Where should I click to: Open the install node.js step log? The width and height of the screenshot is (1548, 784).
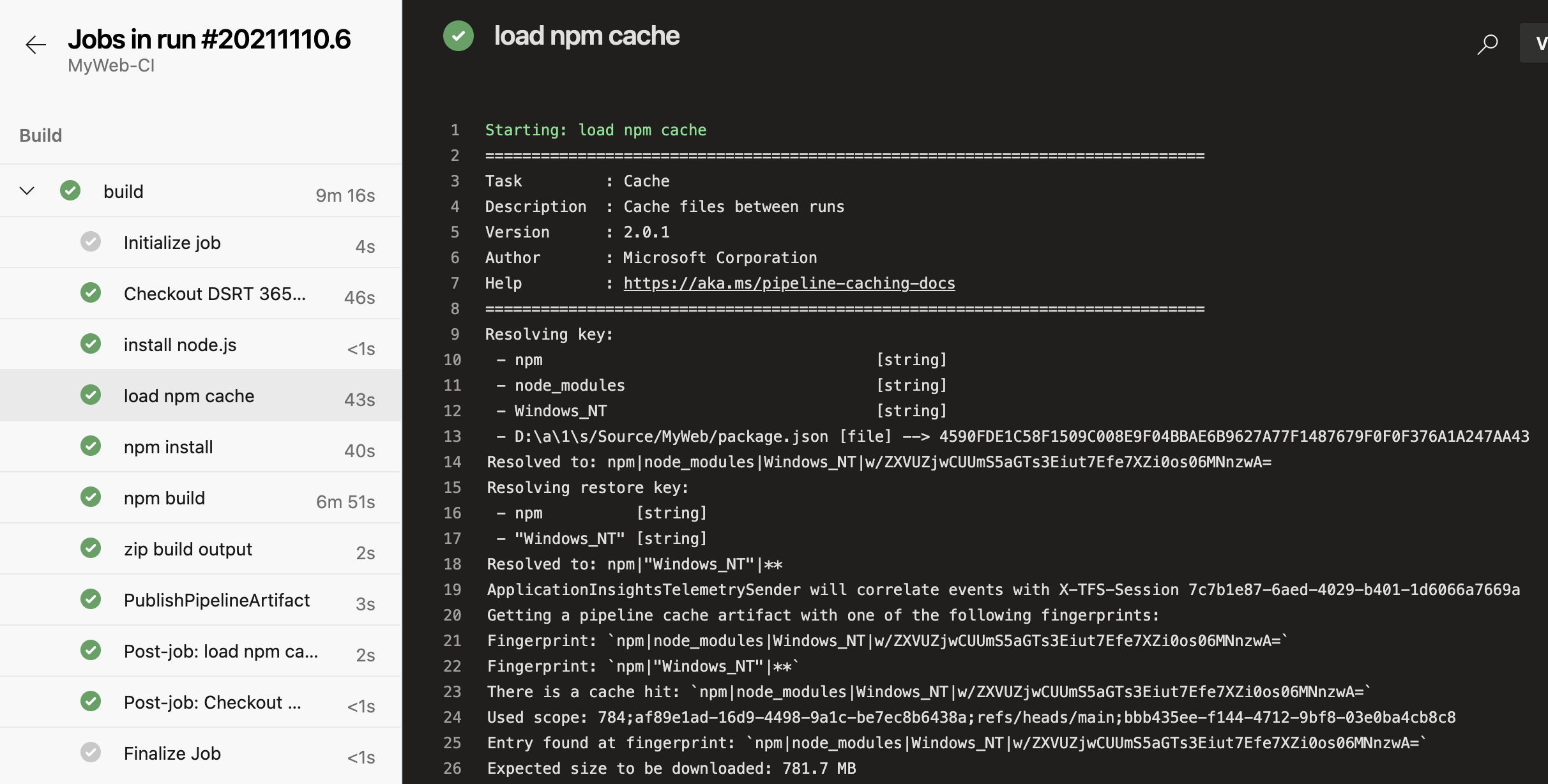coord(179,344)
